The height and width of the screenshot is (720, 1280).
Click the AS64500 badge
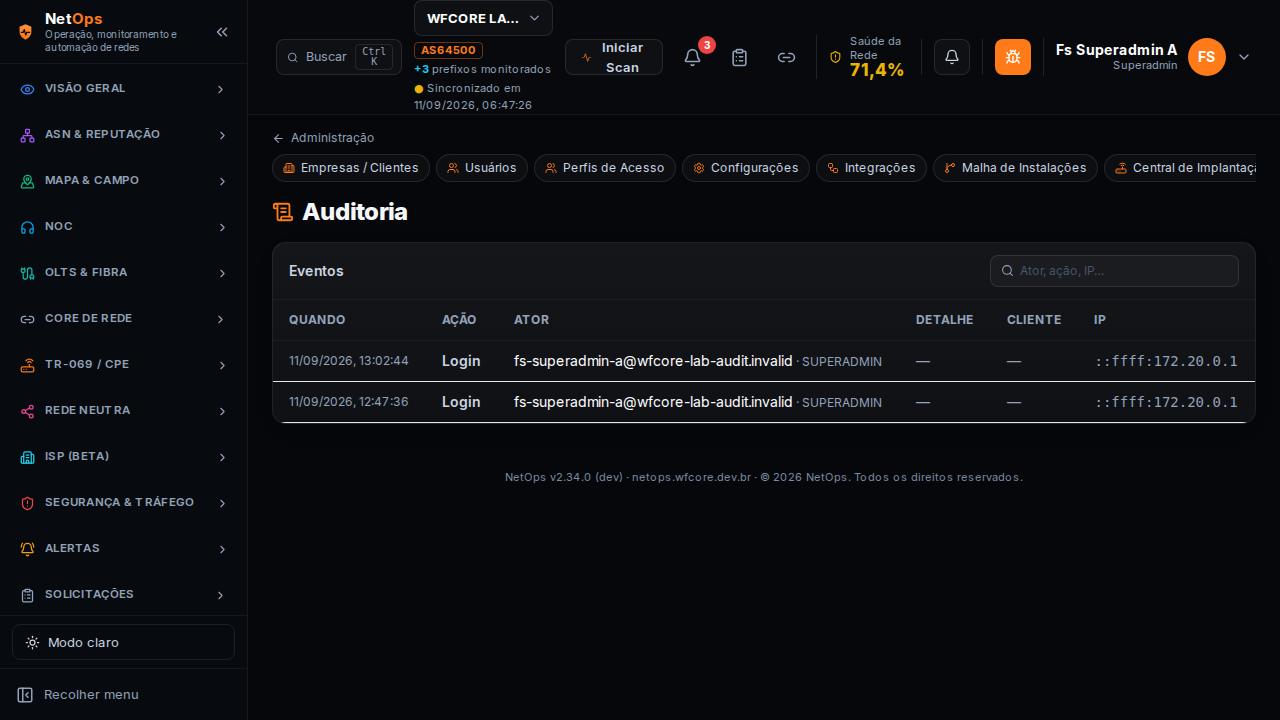tap(449, 50)
